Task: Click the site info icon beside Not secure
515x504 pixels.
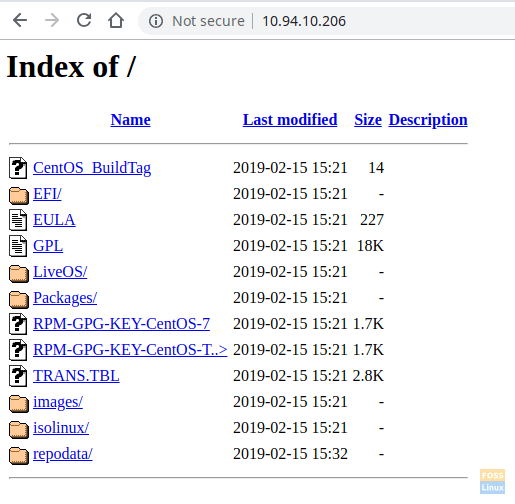Action: click(x=156, y=21)
